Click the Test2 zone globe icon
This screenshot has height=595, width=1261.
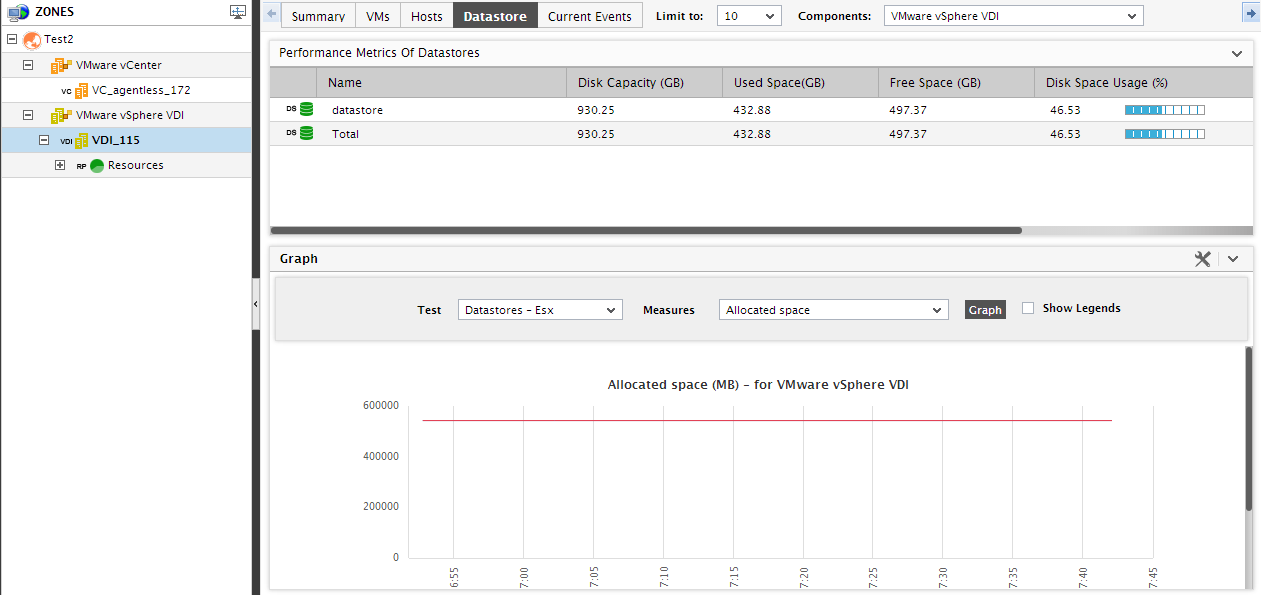(x=32, y=40)
